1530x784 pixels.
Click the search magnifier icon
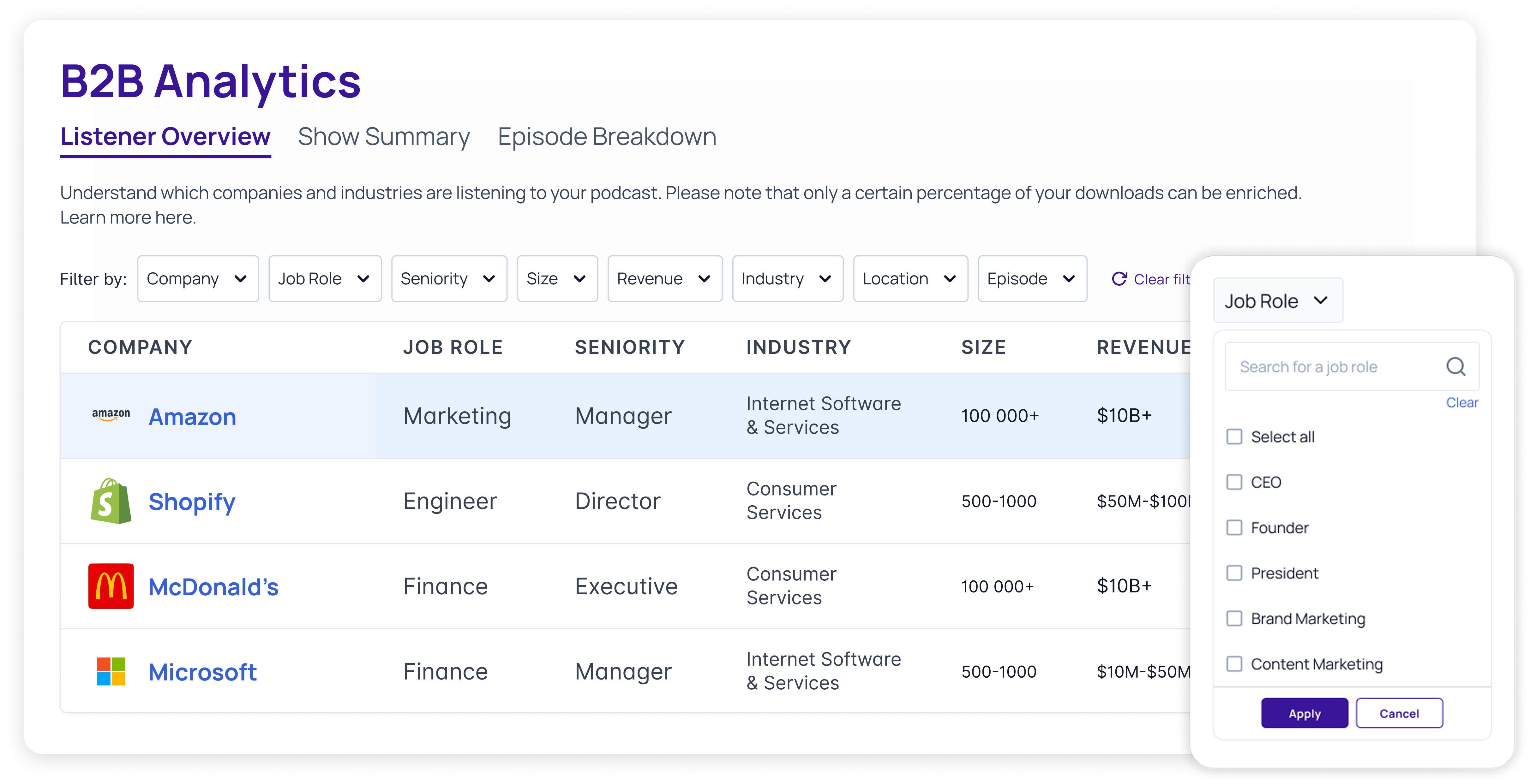1455,367
